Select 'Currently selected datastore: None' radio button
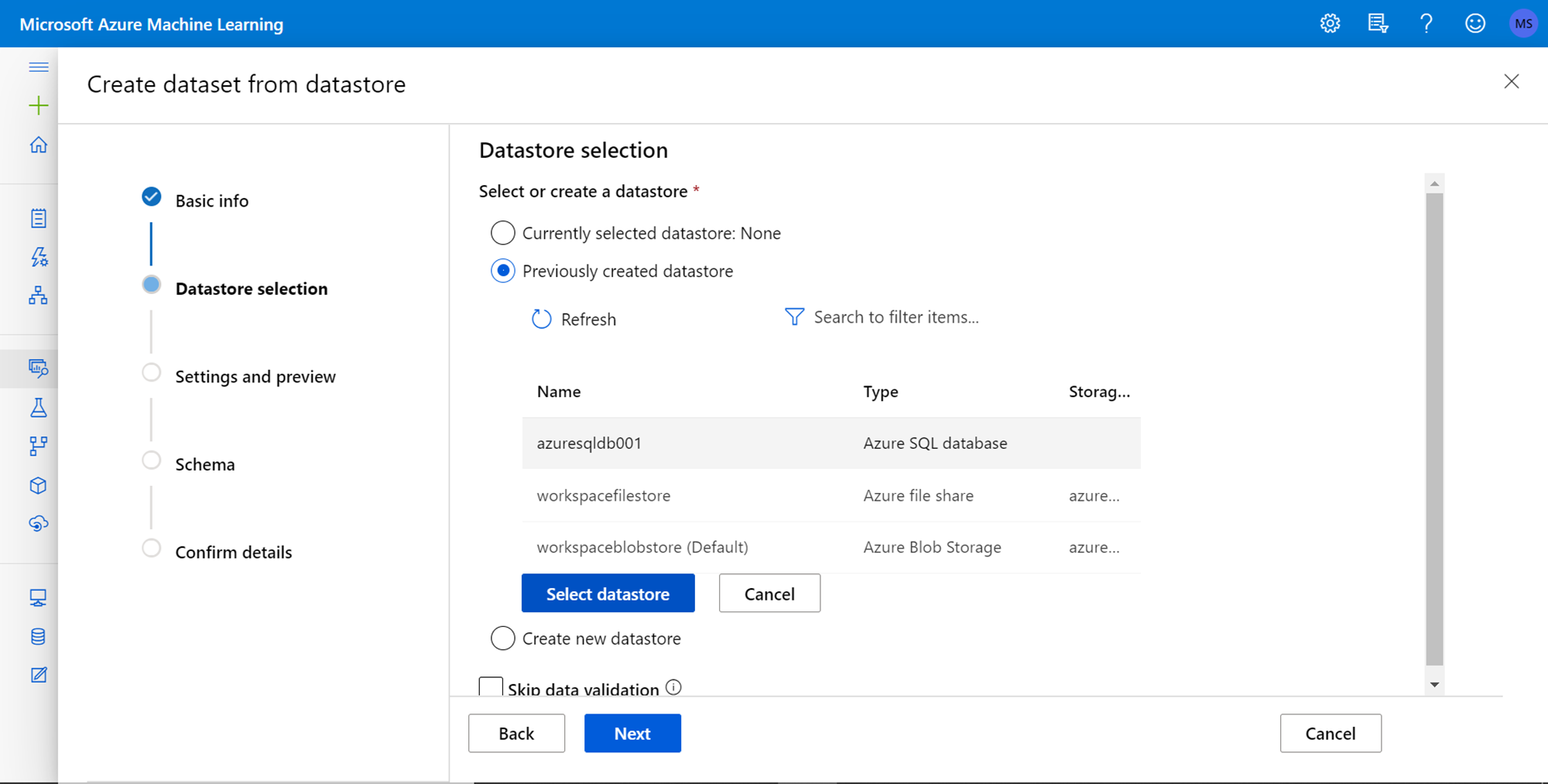Screen dimensions: 1548x784 tap(503, 233)
